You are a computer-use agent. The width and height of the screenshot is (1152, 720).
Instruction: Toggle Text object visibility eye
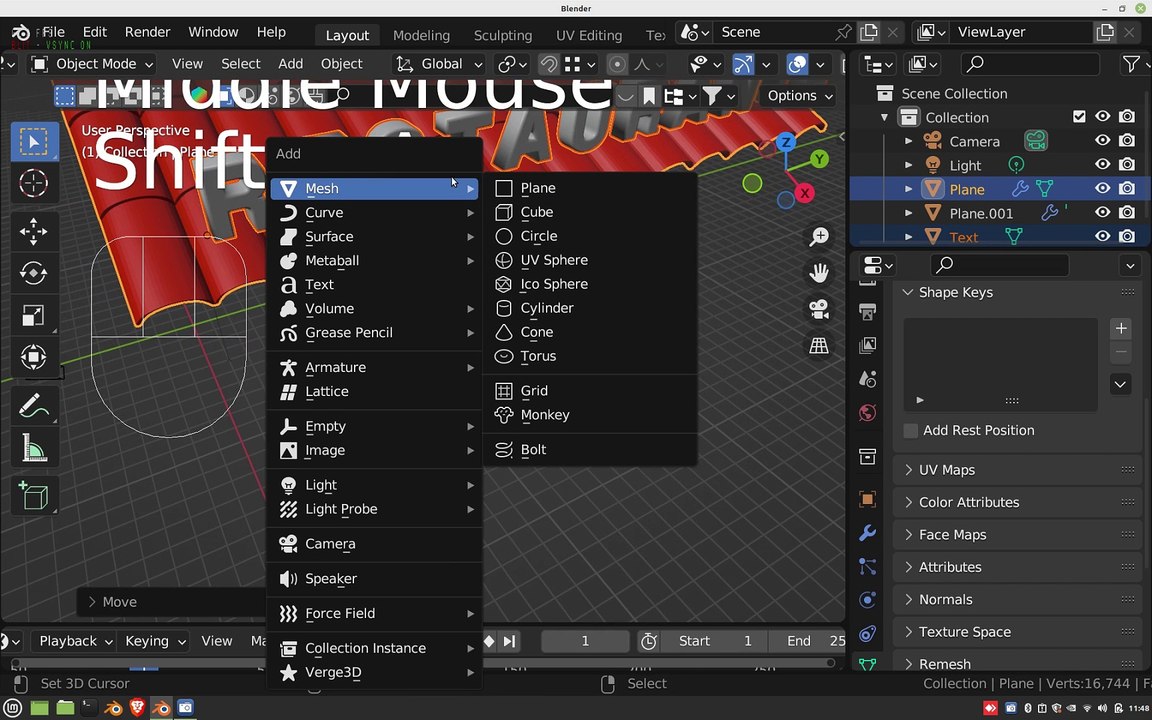coord(1102,237)
